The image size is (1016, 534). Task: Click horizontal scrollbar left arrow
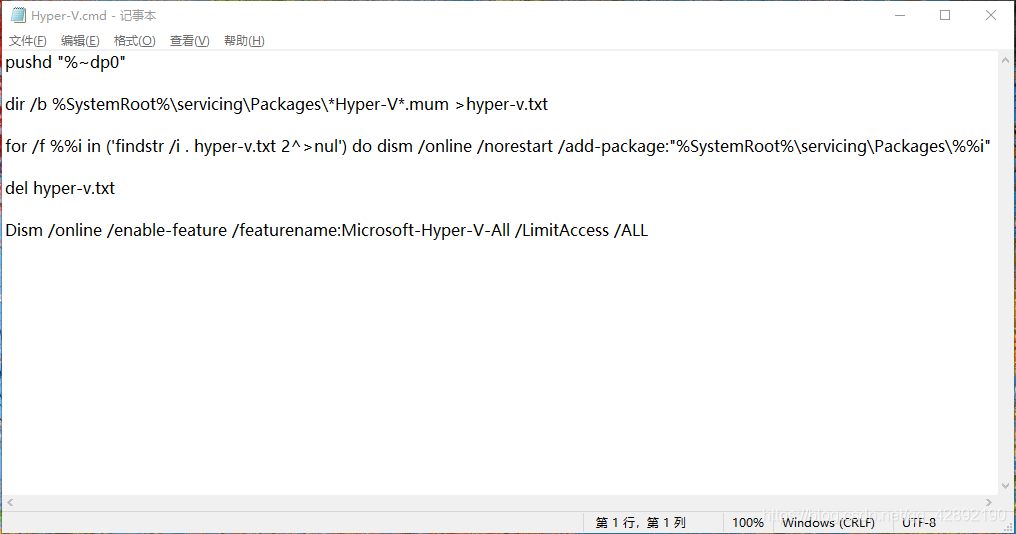(10, 502)
